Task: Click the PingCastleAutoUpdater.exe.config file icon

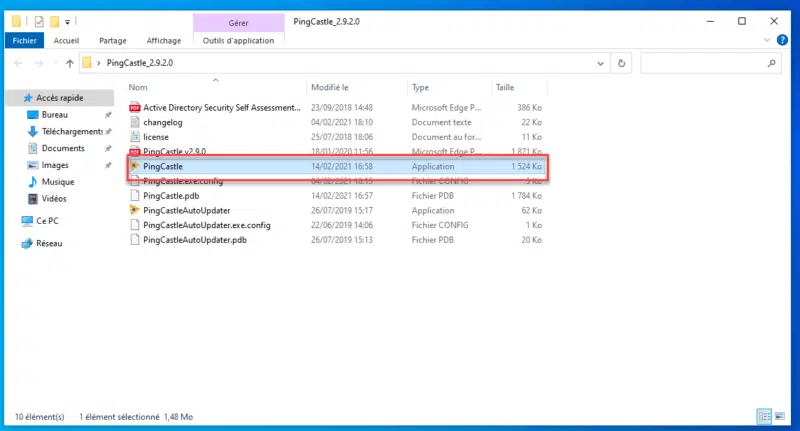Action: [135, 225]
